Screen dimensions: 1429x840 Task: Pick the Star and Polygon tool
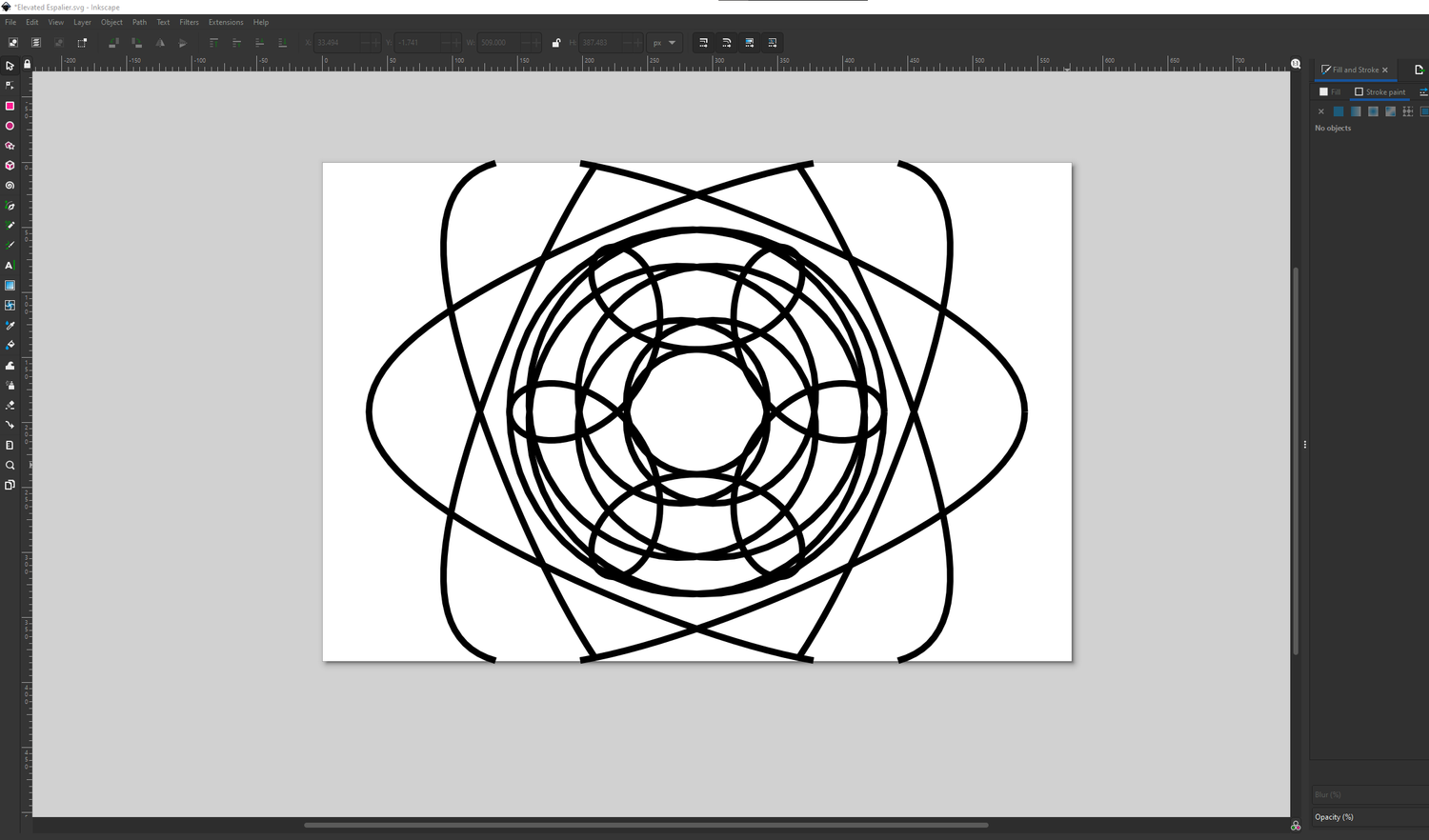10,146
